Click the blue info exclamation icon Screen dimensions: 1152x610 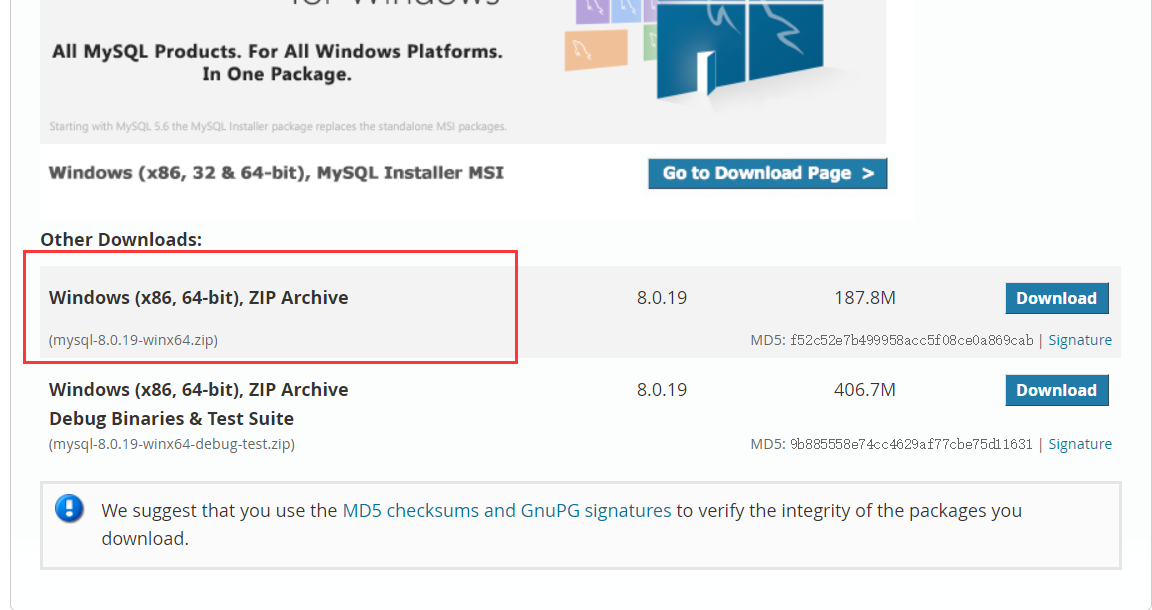click(x=69, y=508)
